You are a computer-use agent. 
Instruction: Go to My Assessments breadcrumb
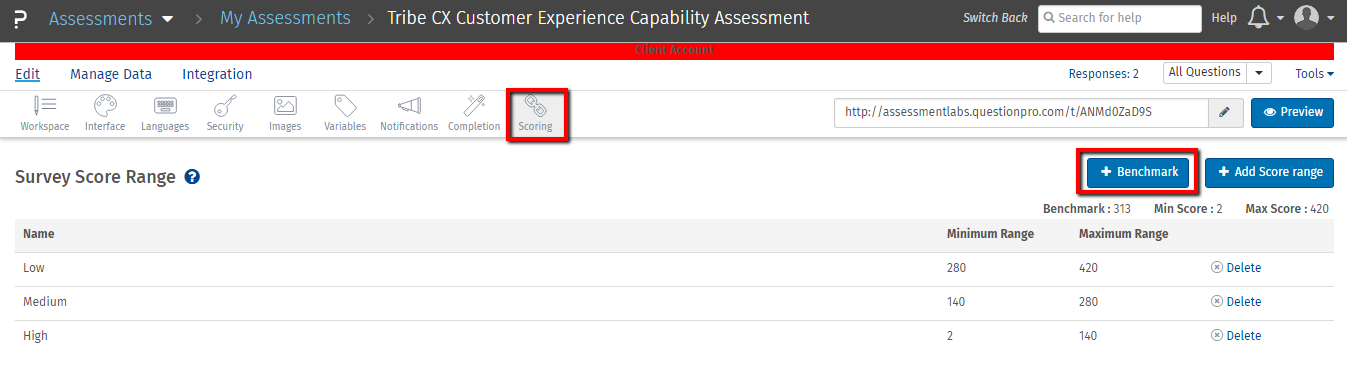click(285, 18)
